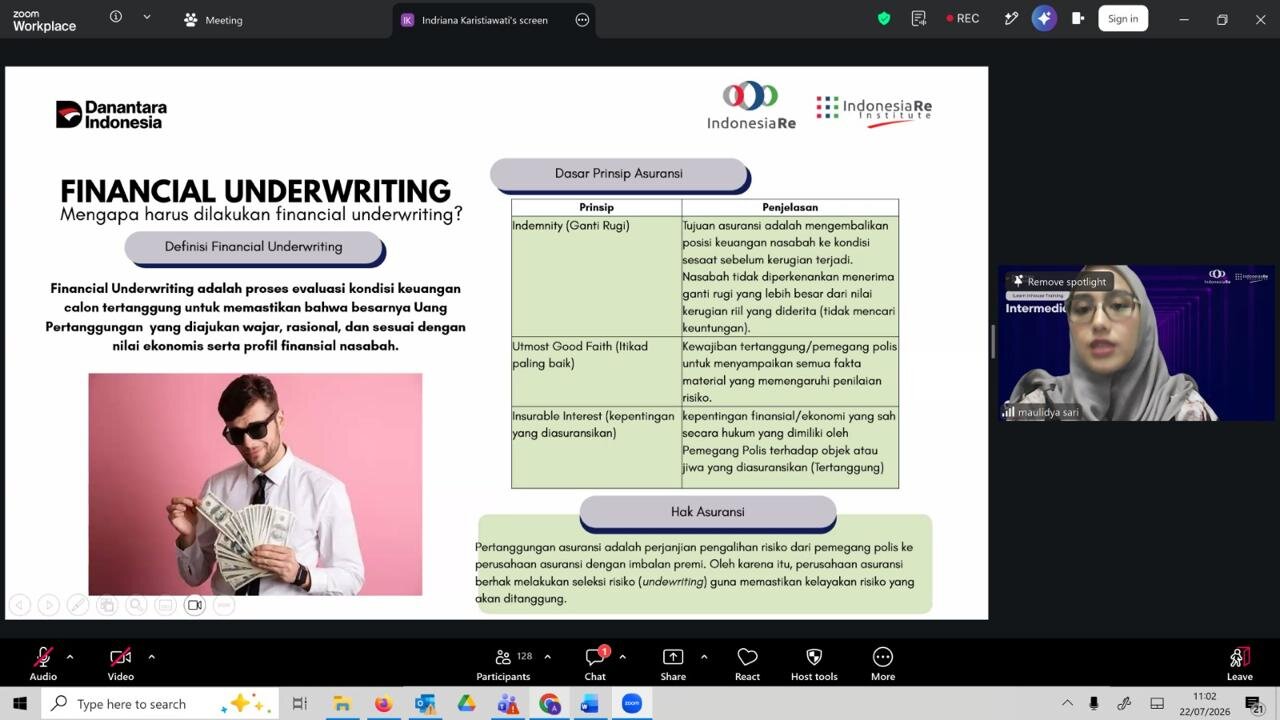Open video options arrow next to Video

pos(151,657)
